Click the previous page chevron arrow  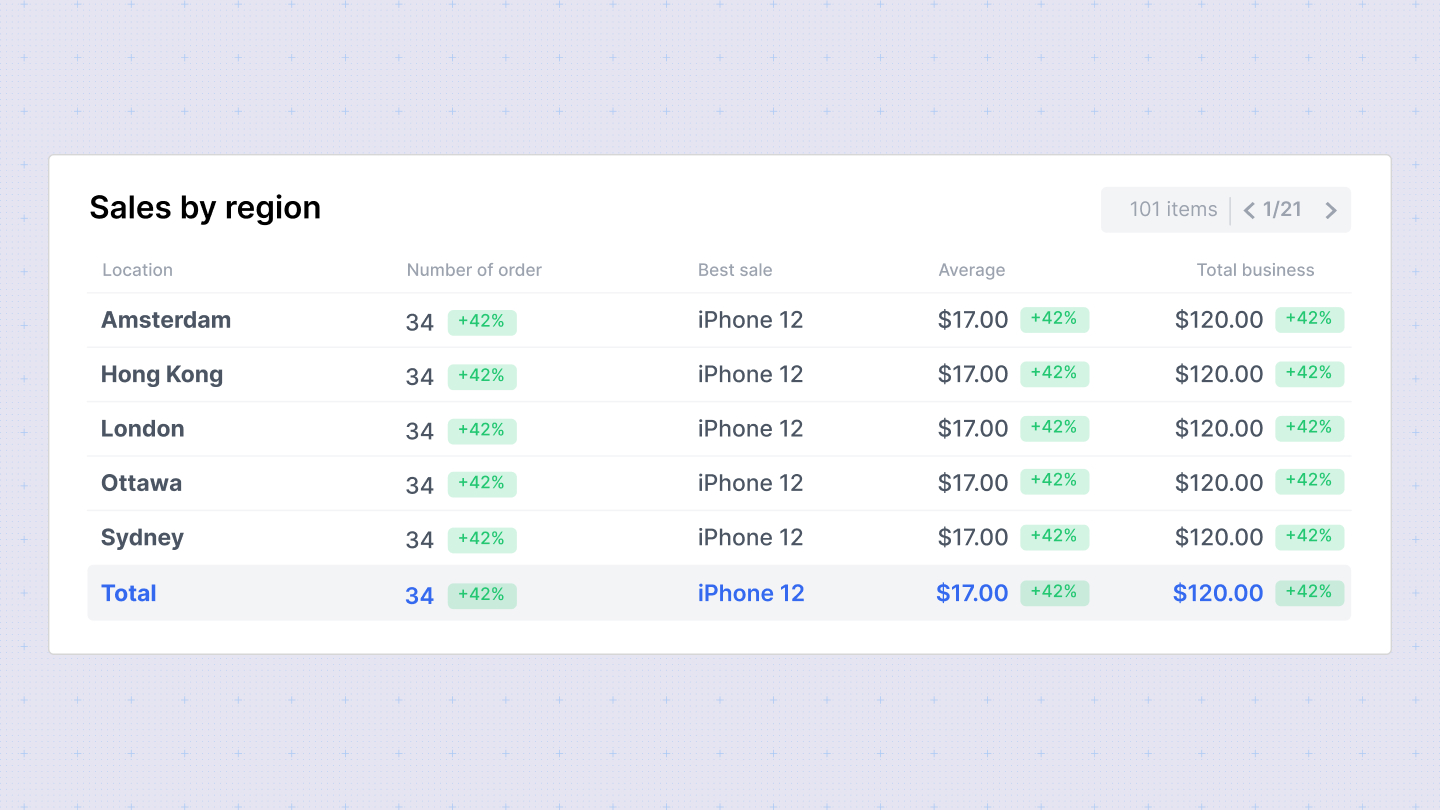click(x=1249, y=210)
